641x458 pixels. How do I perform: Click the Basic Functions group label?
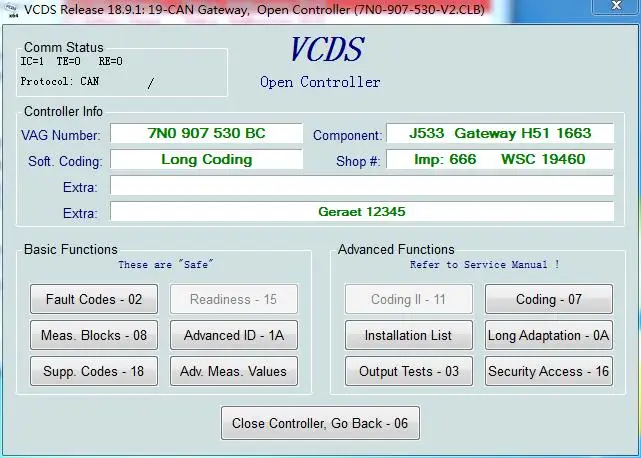click(x=71, y=249)
